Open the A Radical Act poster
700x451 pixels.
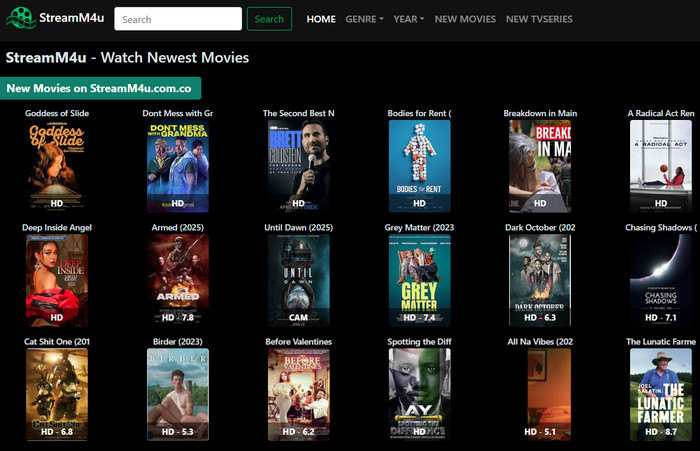[661, 166]
